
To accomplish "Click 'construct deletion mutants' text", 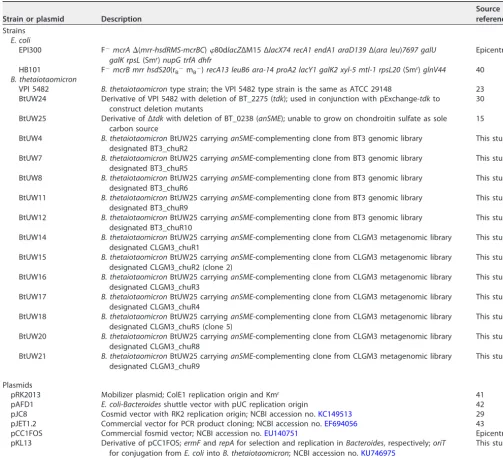I will coord(156,109).
